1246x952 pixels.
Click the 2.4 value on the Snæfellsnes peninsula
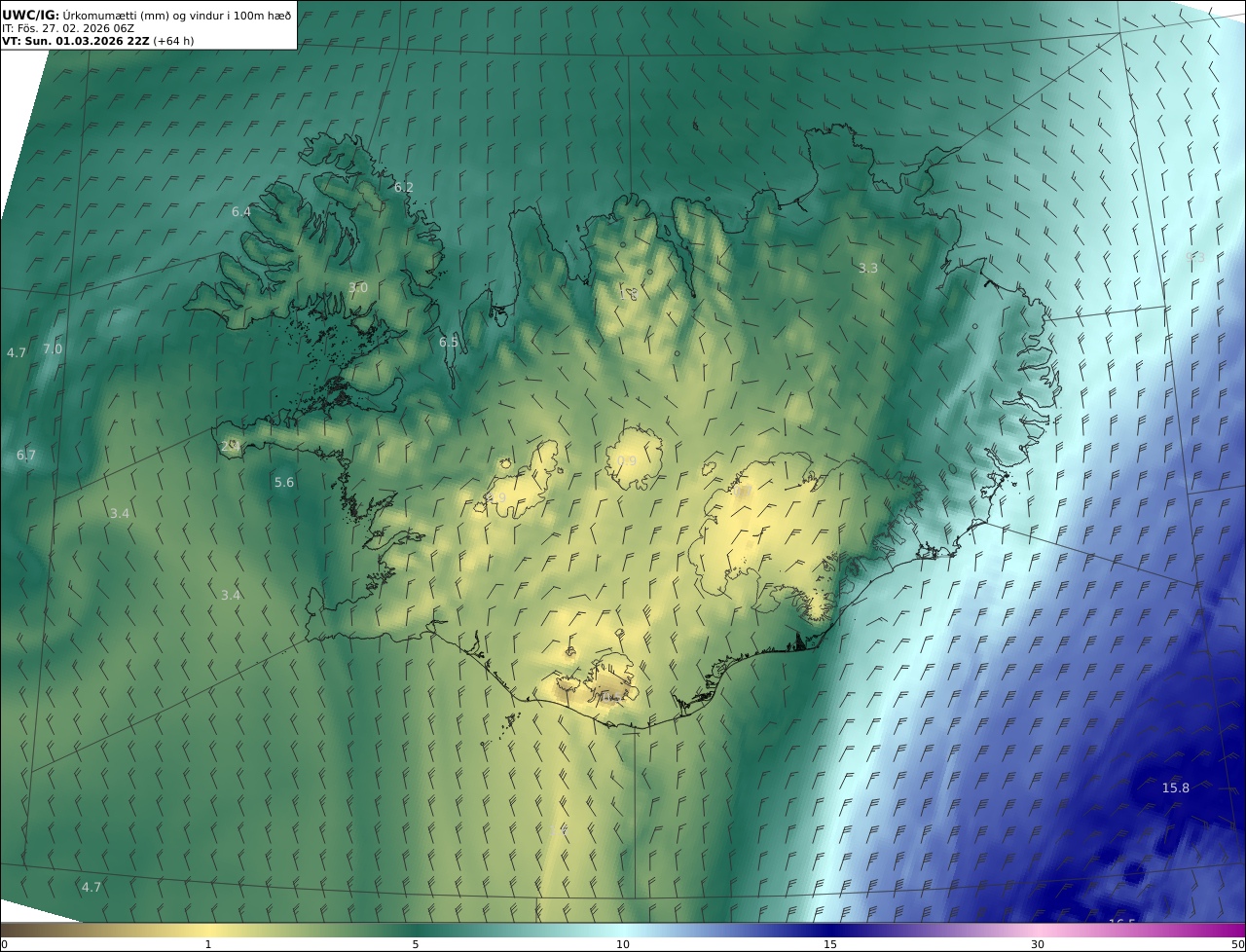(x=231, y=446)
